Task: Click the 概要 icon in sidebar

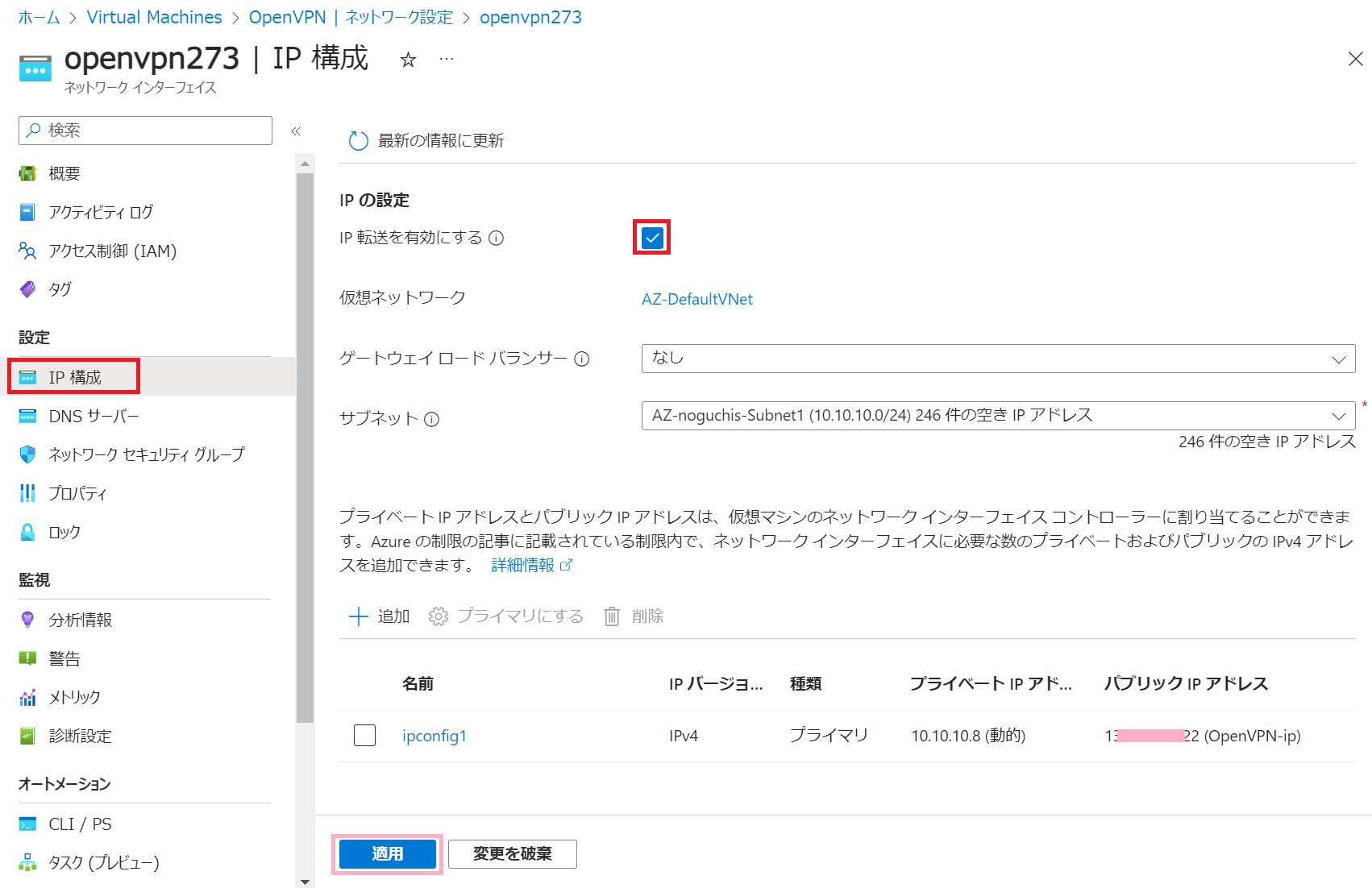Action: click(27, 173)
